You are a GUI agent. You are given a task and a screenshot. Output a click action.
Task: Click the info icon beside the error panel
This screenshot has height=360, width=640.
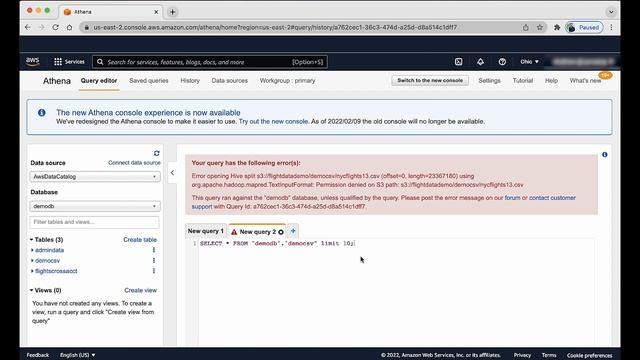[604, 155]
